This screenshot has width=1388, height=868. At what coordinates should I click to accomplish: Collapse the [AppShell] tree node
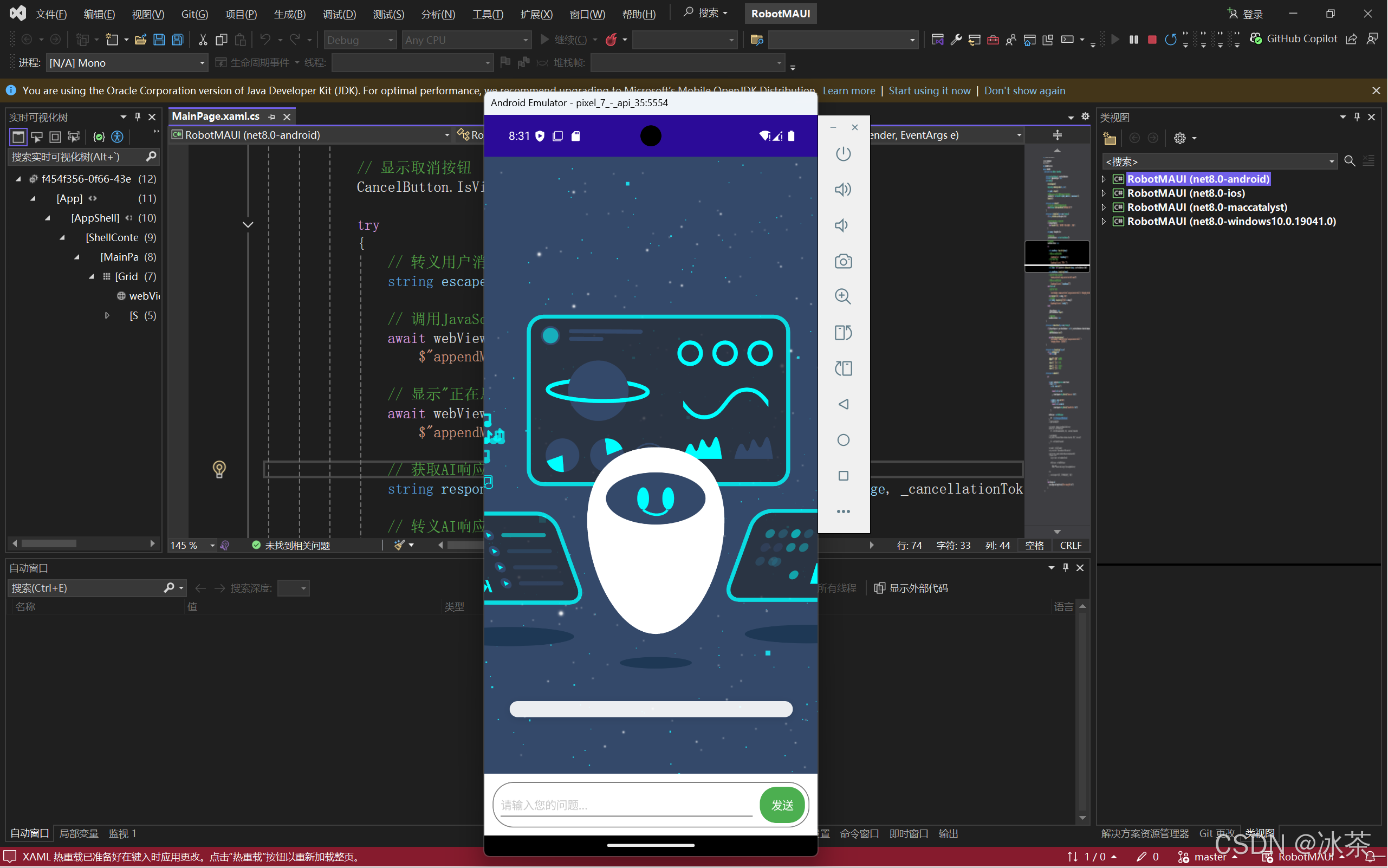click(x=48, y=218)
